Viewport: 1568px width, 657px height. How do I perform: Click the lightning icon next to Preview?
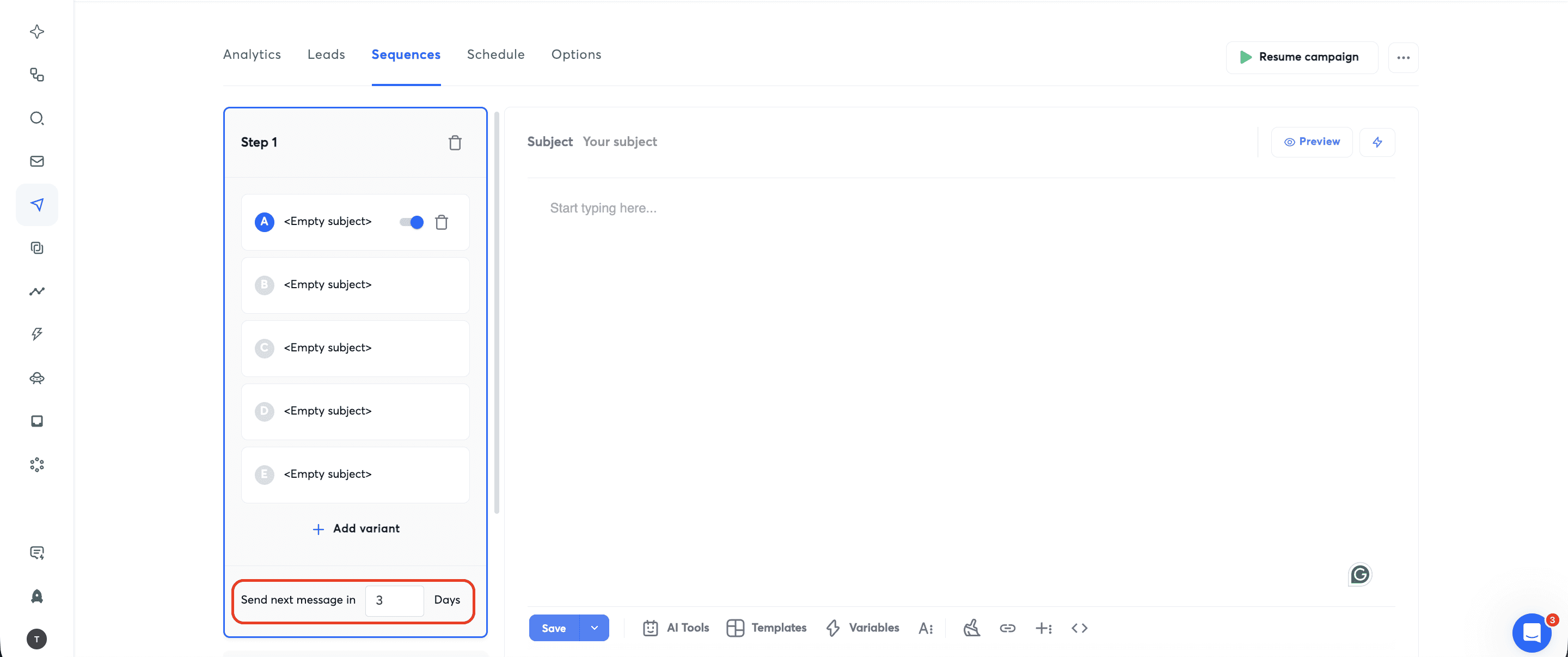pos(1377,142)
